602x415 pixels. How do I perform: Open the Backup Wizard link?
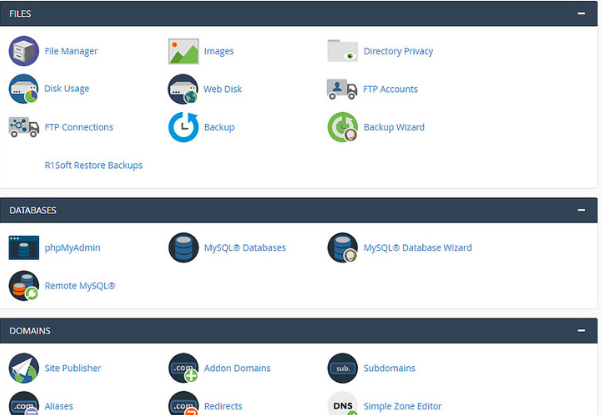click(394, 127)
